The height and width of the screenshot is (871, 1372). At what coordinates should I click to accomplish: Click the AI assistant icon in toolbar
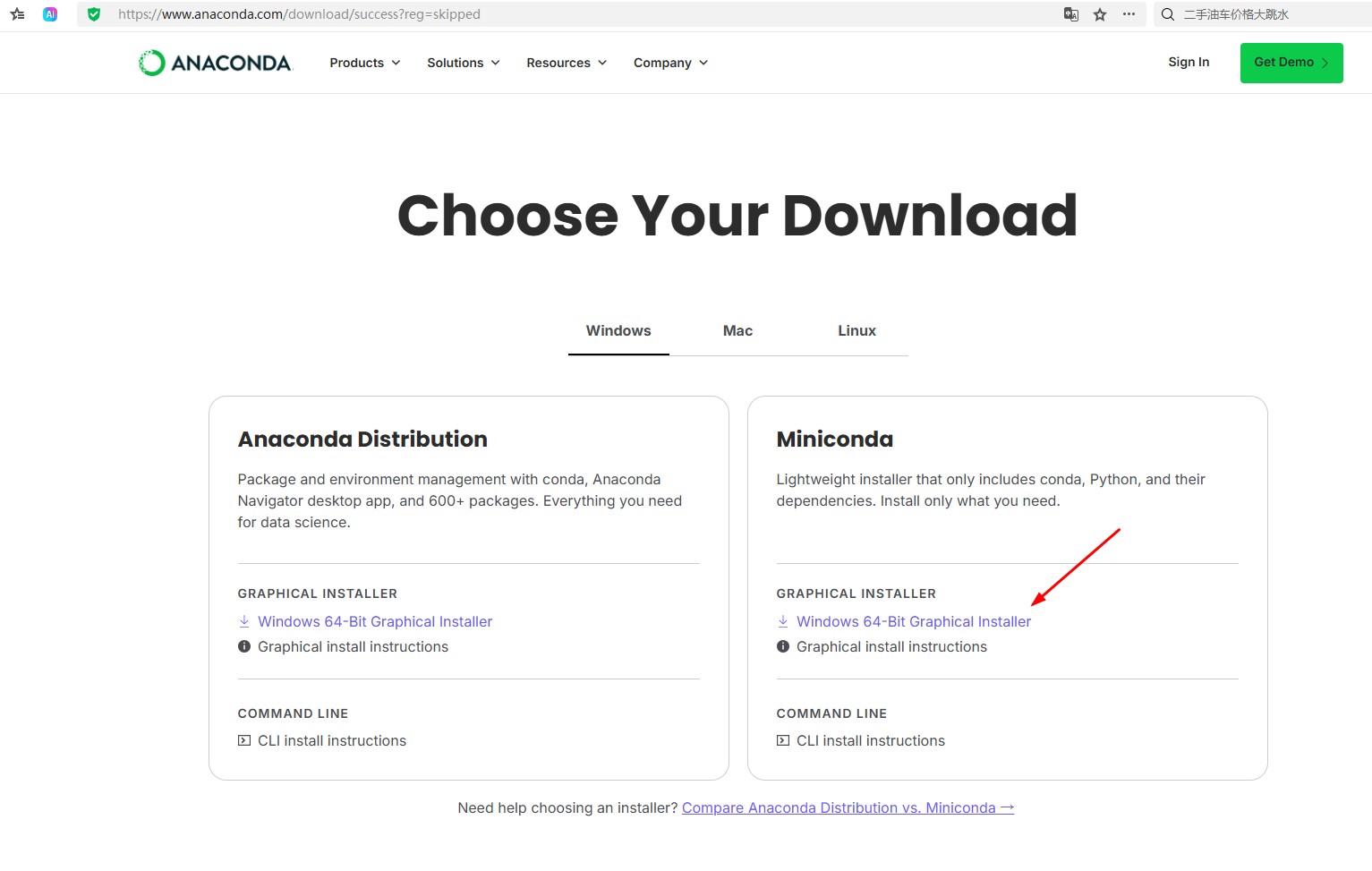50,14
